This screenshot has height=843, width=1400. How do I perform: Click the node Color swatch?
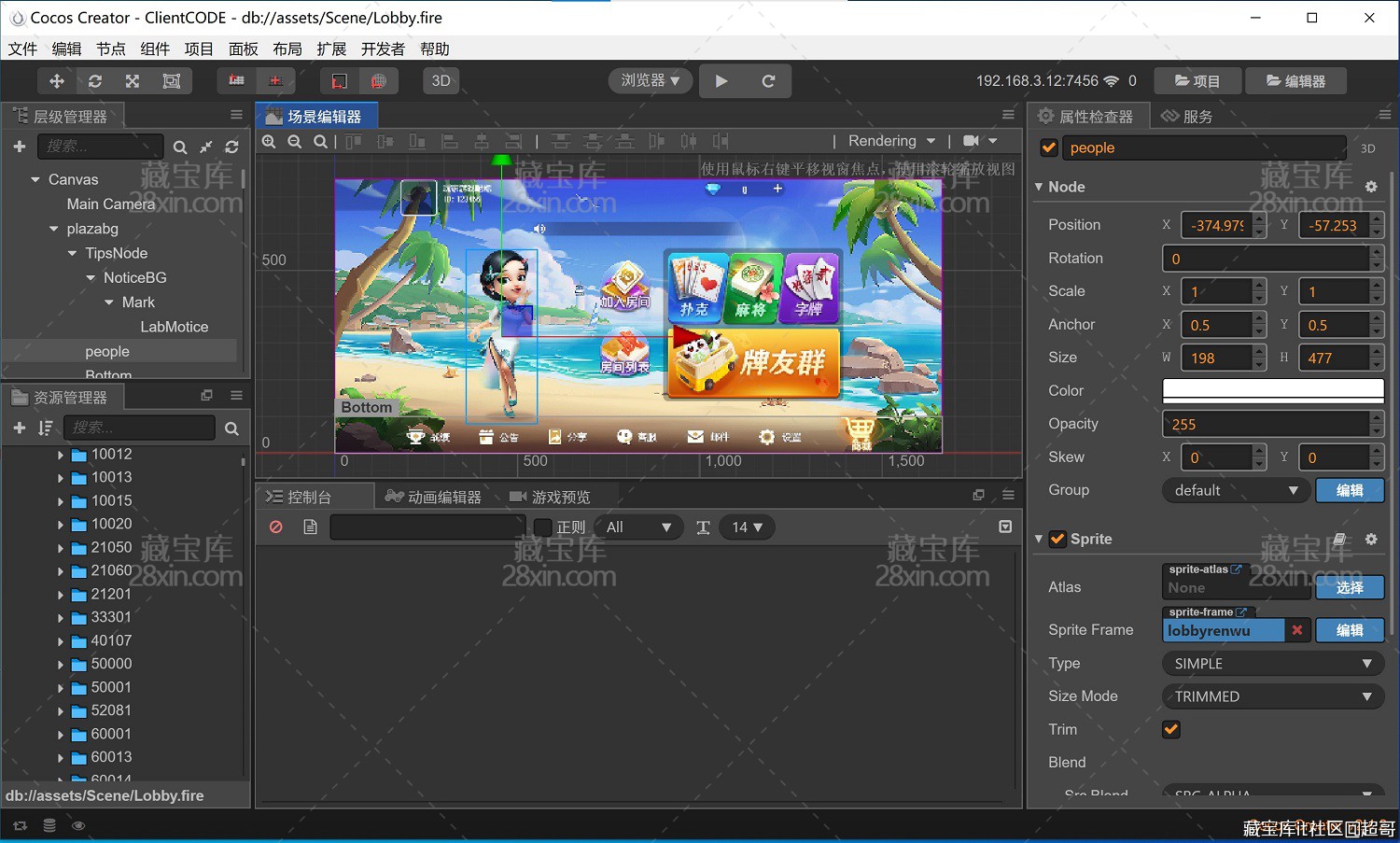pos(1273,390)
